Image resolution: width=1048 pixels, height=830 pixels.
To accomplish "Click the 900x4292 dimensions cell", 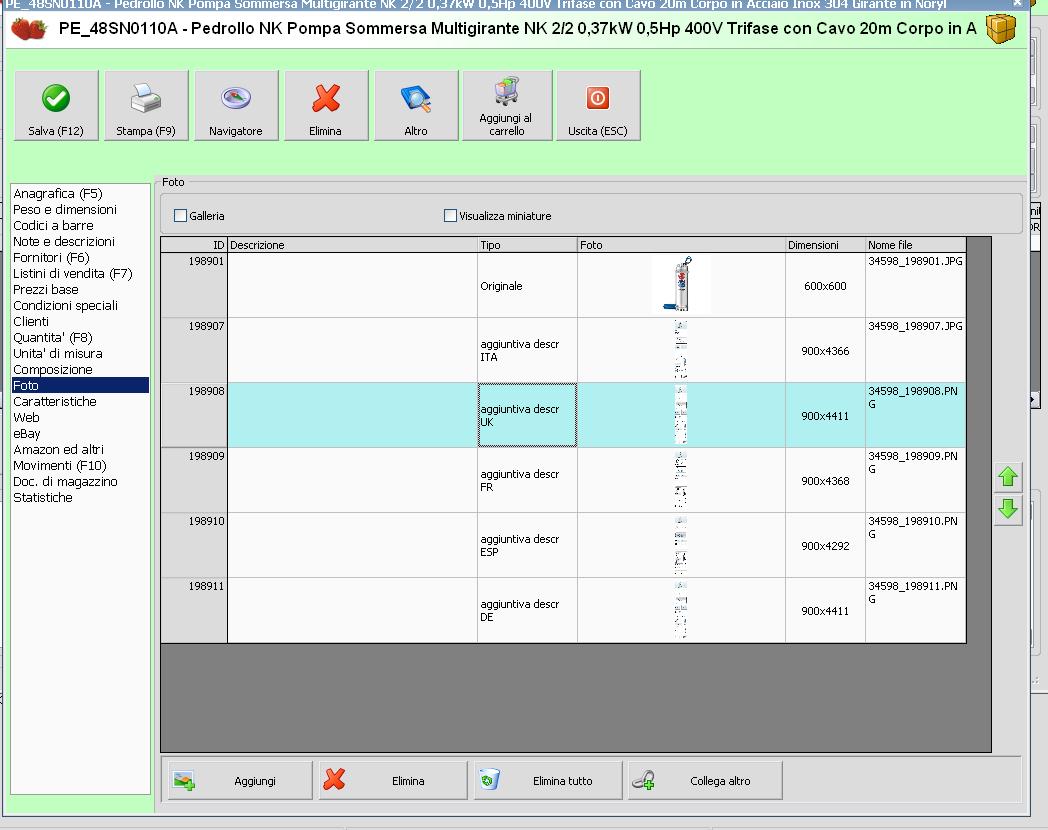I will 825,545.
